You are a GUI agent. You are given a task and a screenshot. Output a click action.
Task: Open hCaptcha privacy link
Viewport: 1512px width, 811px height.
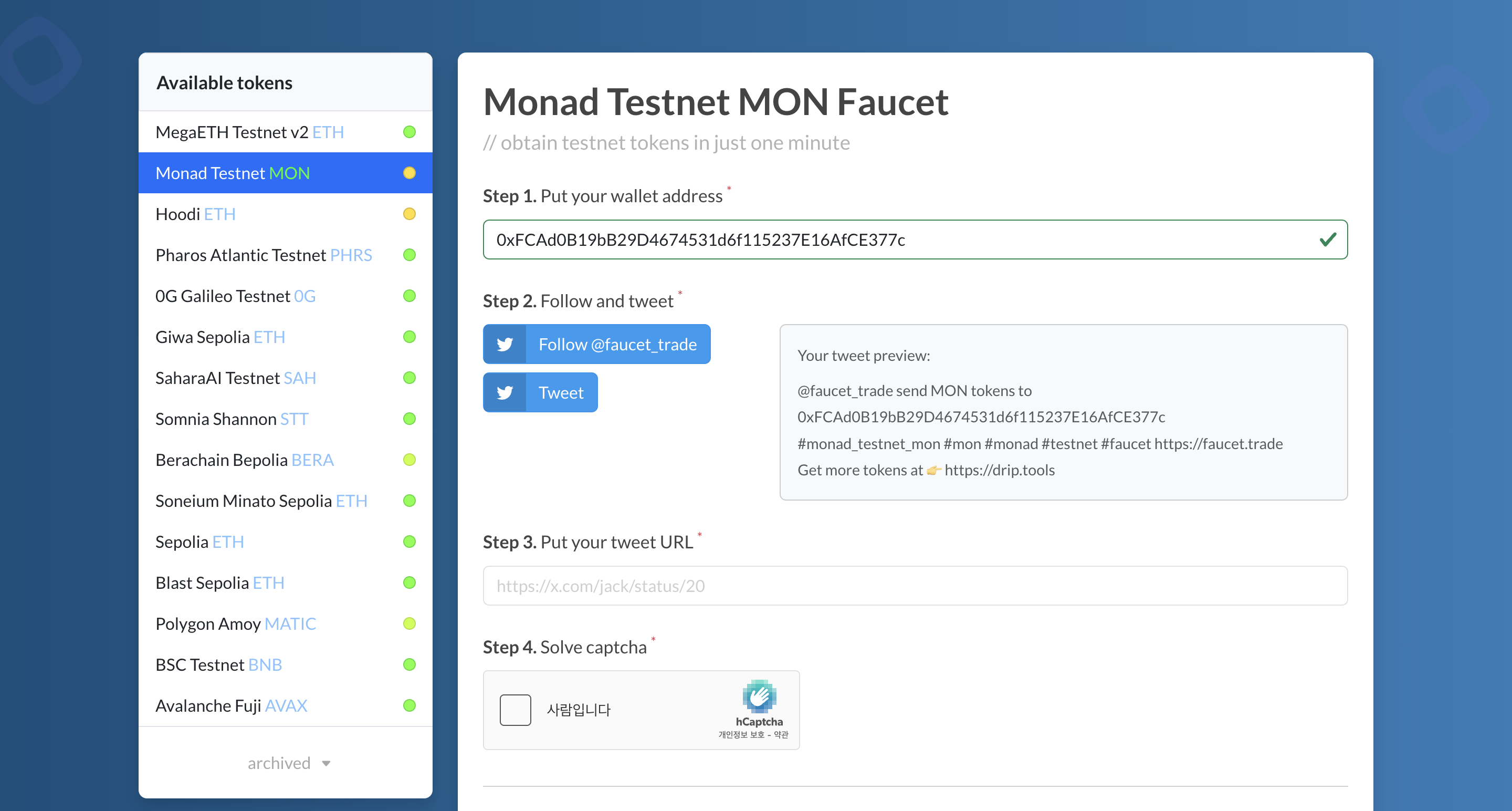click(741, 735)
